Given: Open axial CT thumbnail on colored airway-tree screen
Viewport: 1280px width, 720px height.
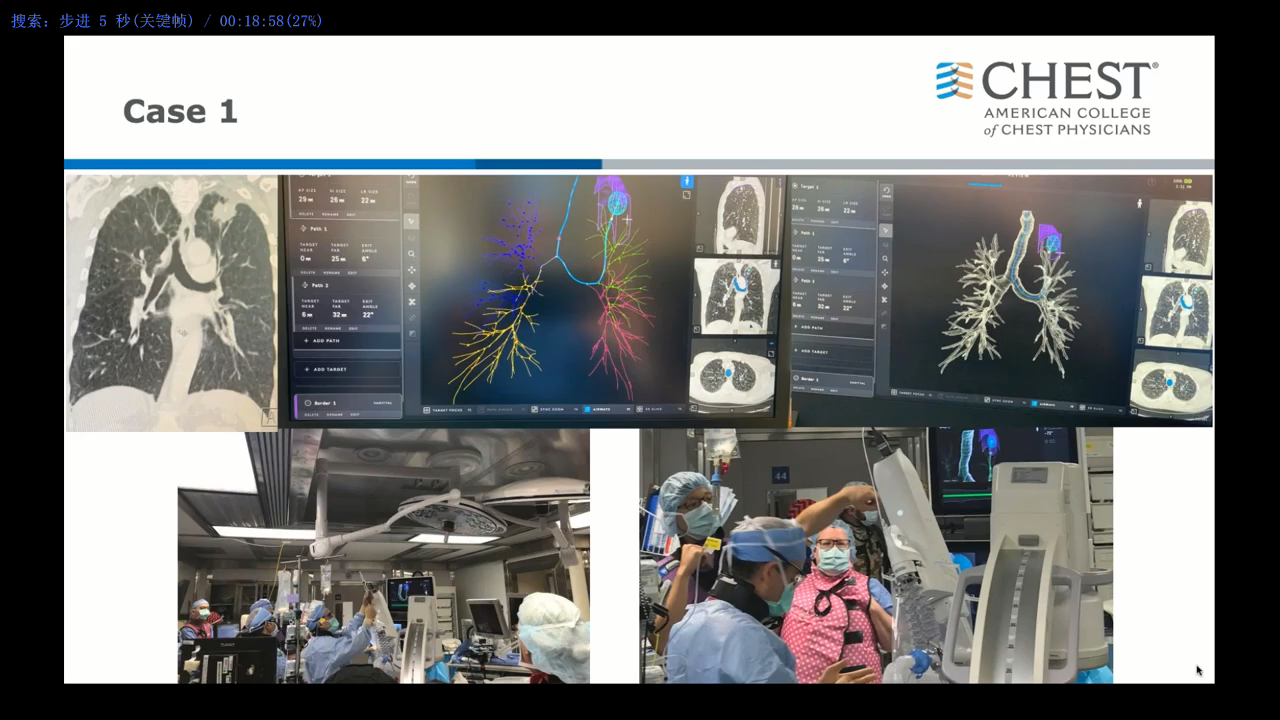Looking at the screenshot, I should click(x=733, y=377).
